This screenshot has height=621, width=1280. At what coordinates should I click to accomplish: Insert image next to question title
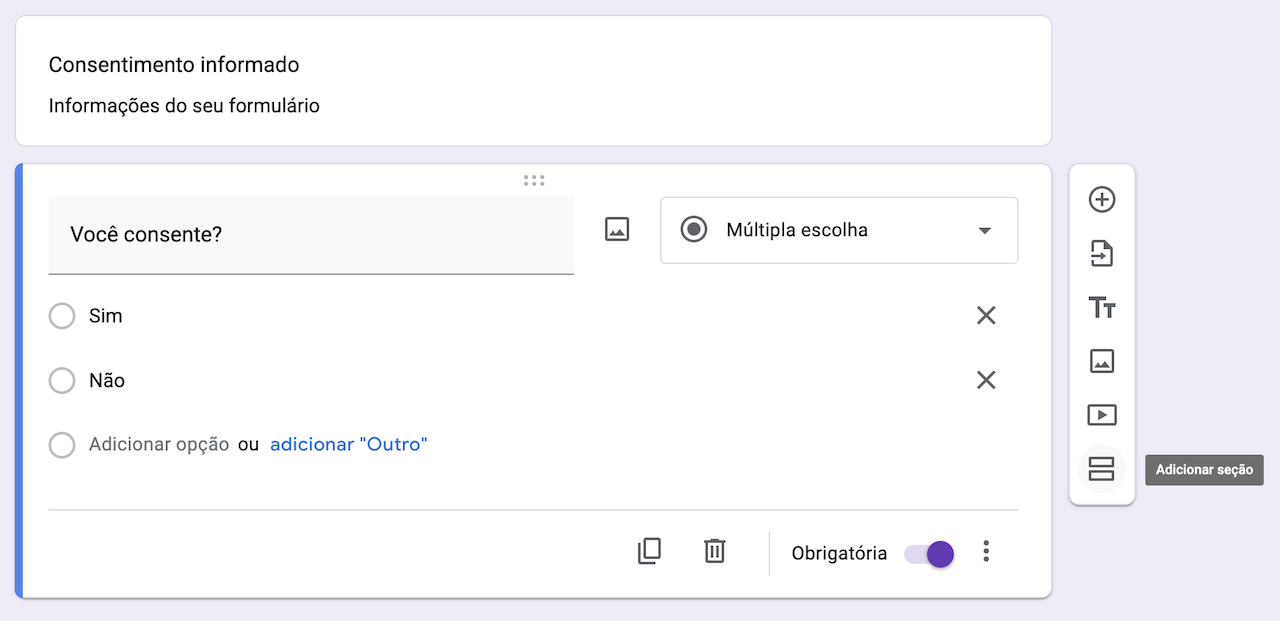pyautogui.click(x=617, y=230)
